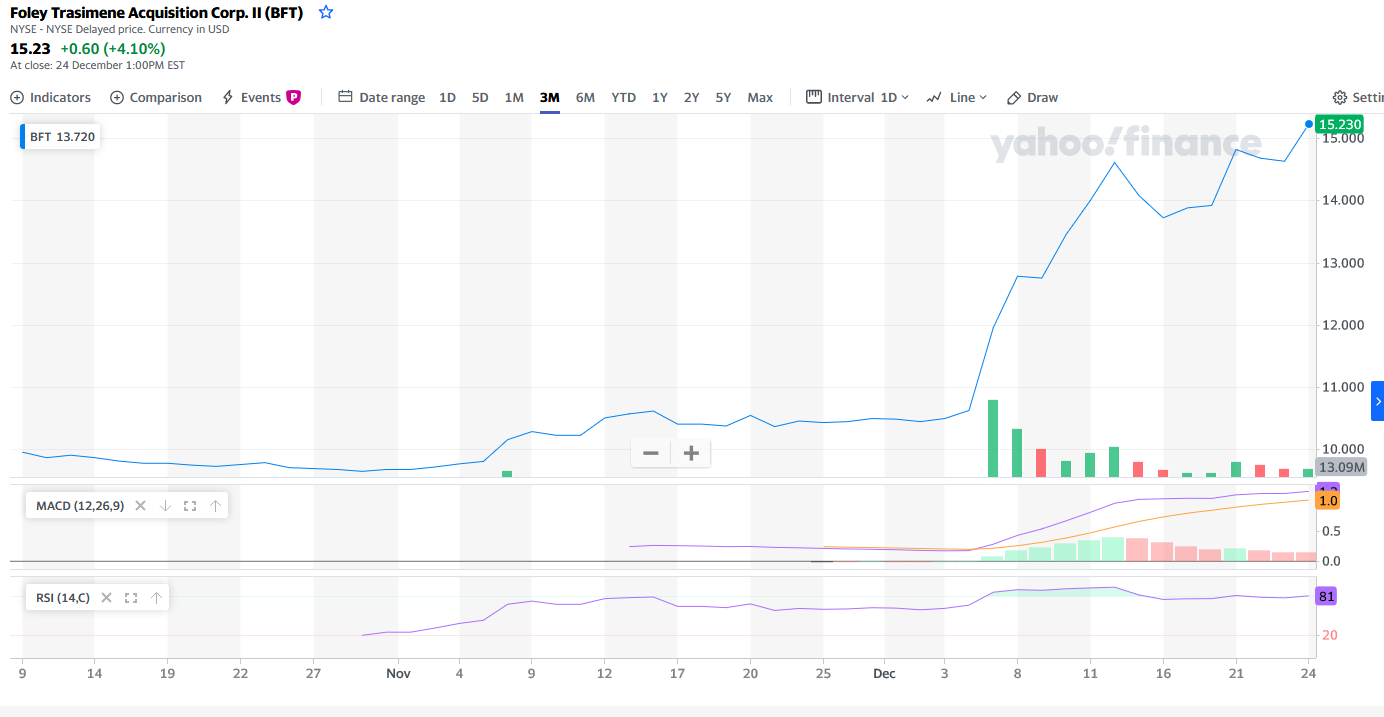This screenshot has width=1384, height=717.
Task: Click the plus-circle icon beside Comparison
Action: (x=117, y=97)
